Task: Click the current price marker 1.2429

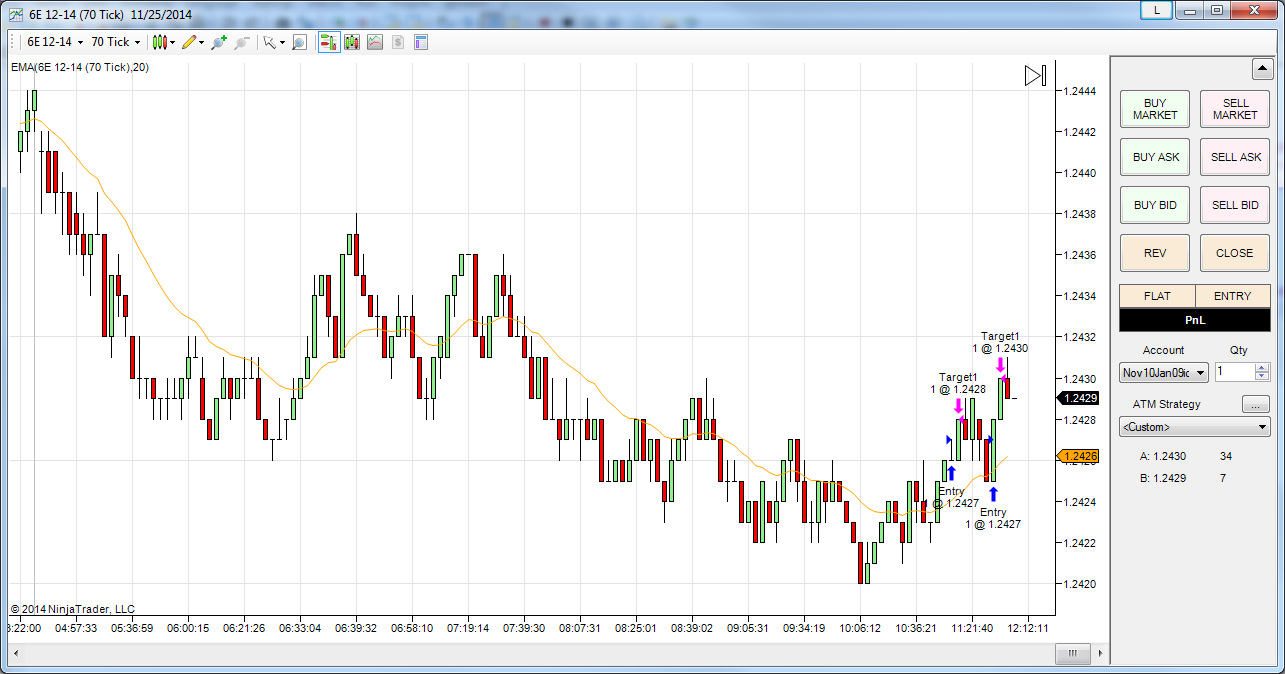Action: point(1079,398)
